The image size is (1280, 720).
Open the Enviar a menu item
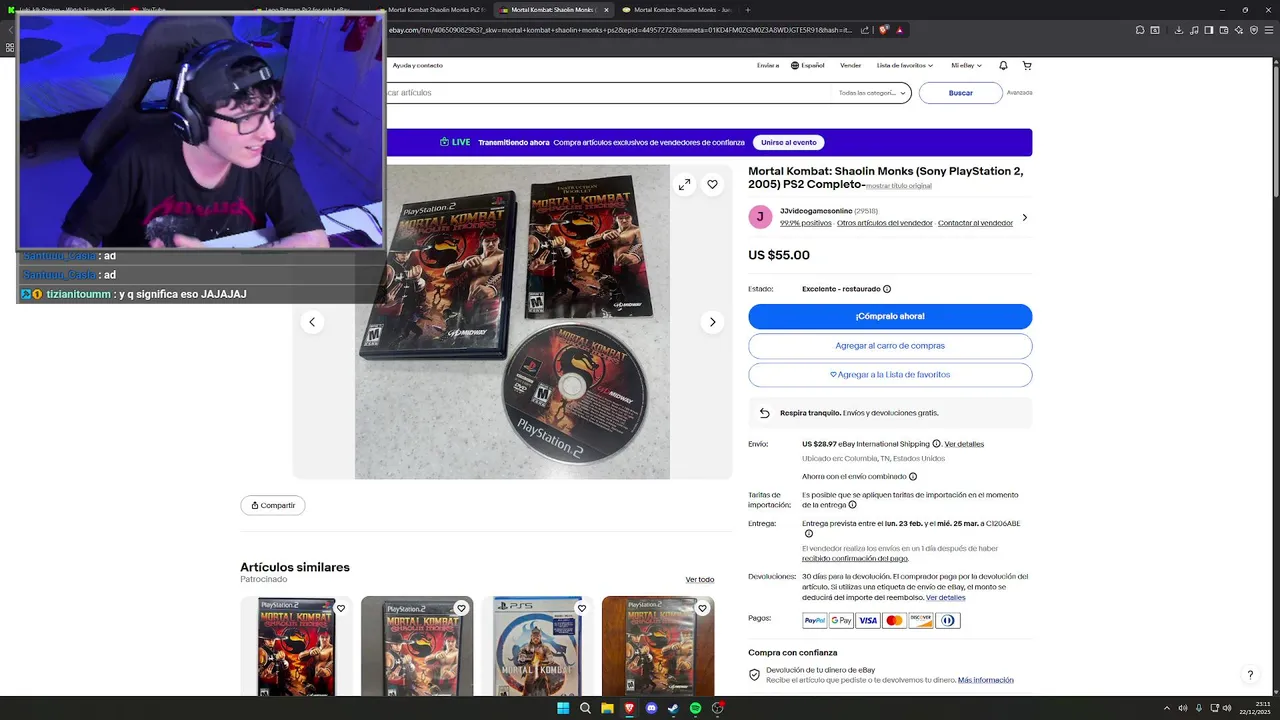point(768,65)
